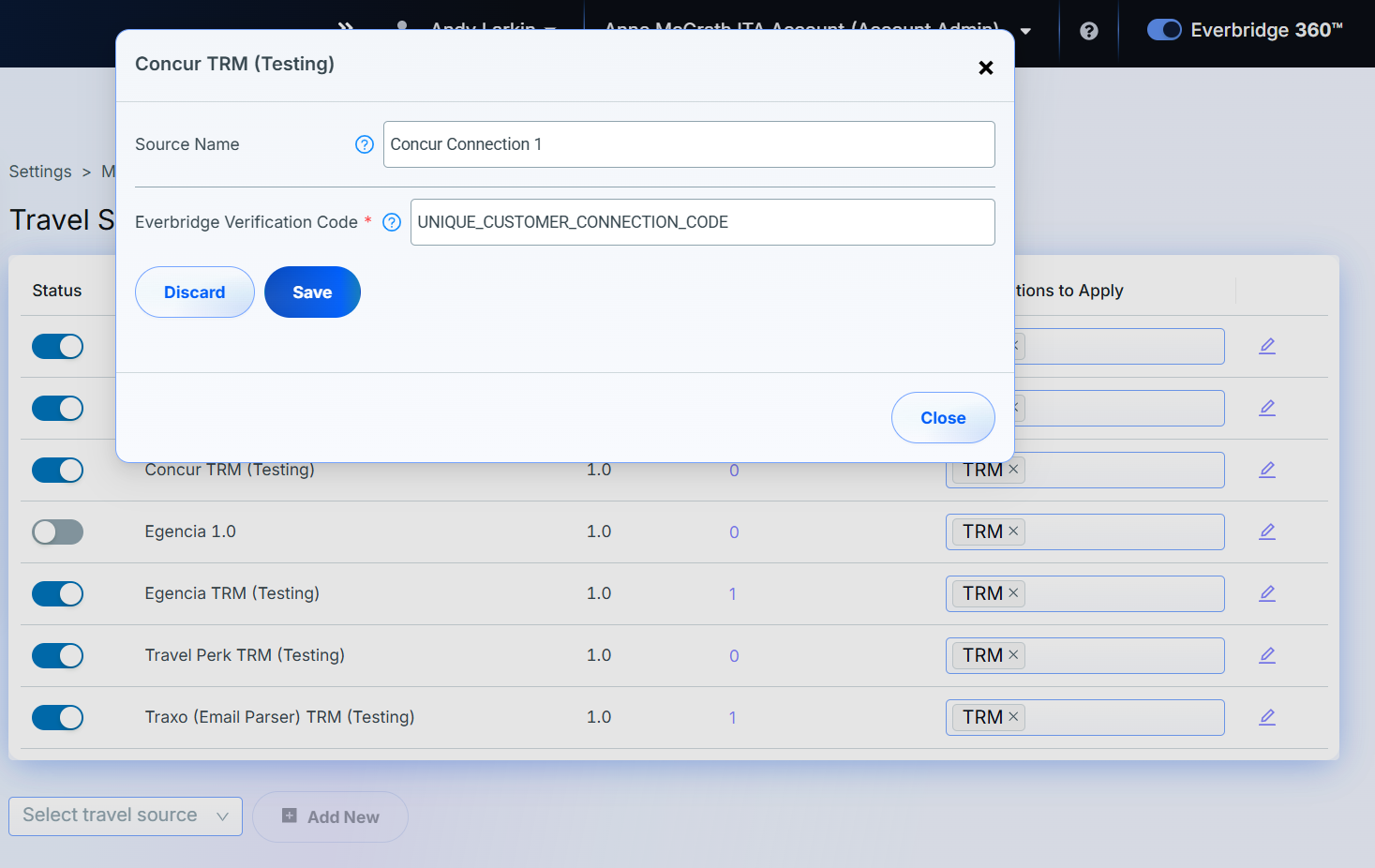Click help icon next to Source Name
This screenshot has height=868, width=1375.
click(x=365, y=144)
